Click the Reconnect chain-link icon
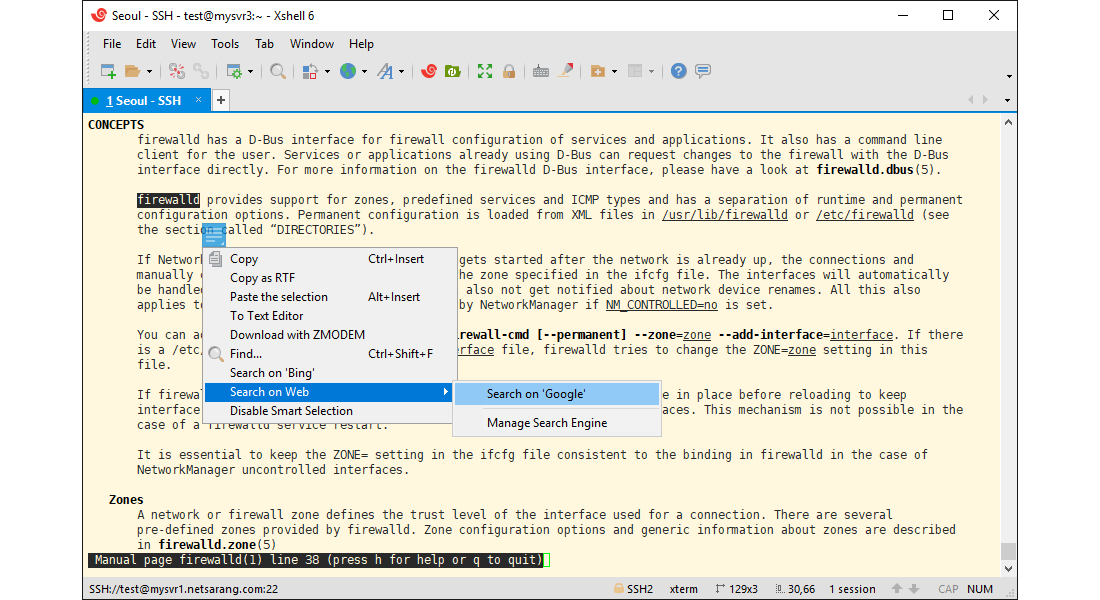Image resolution: width=1100 pixels, height=600 pixels. (x=201, y=71)
